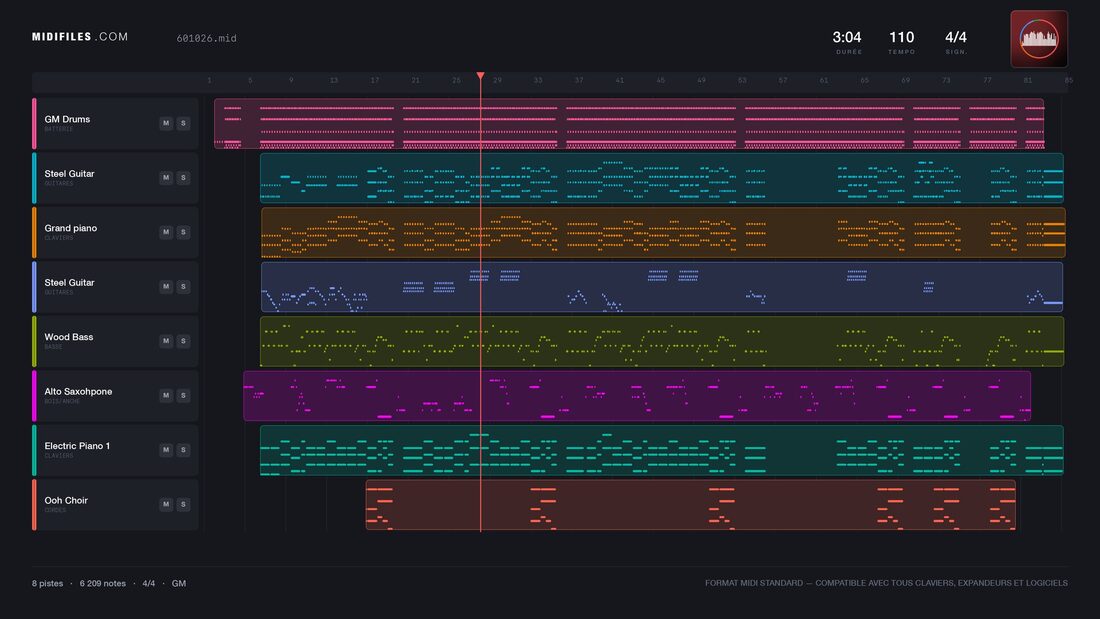Viewport: 1100px width, 619px height.
Task: Mute the Ooh Choir track
Action: [x=166, y=504]
